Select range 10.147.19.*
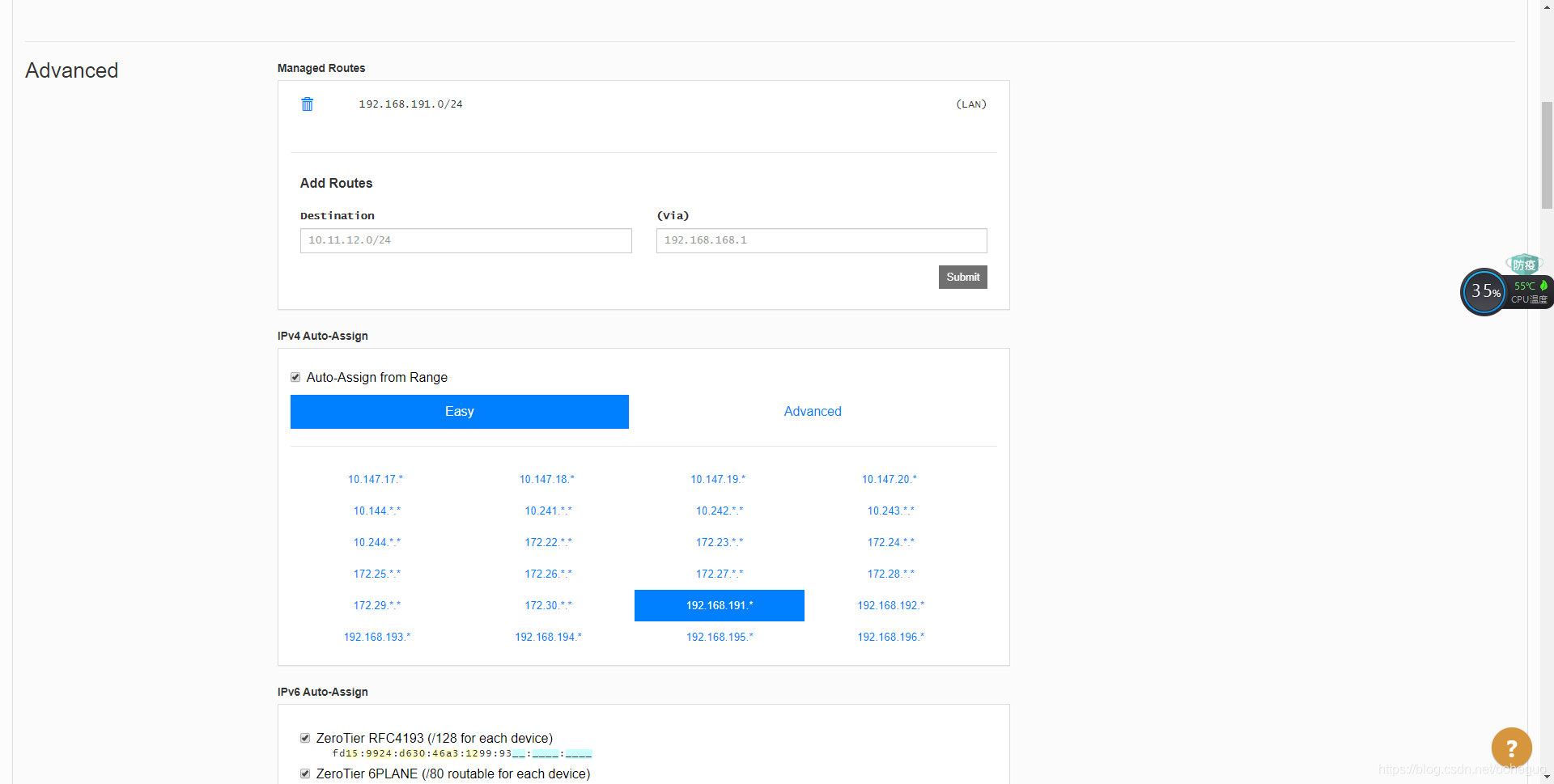The width and height of the screenshot is (1554, 784). click(718, 480)
